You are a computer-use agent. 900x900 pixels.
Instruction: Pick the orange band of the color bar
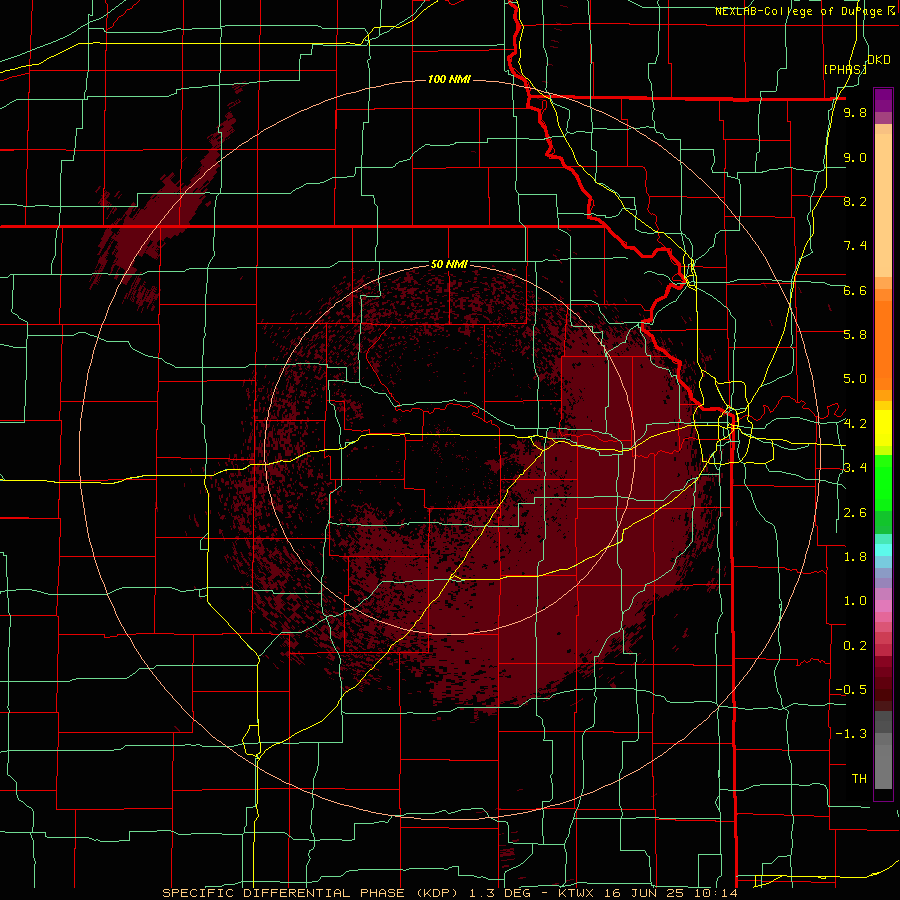883,345
